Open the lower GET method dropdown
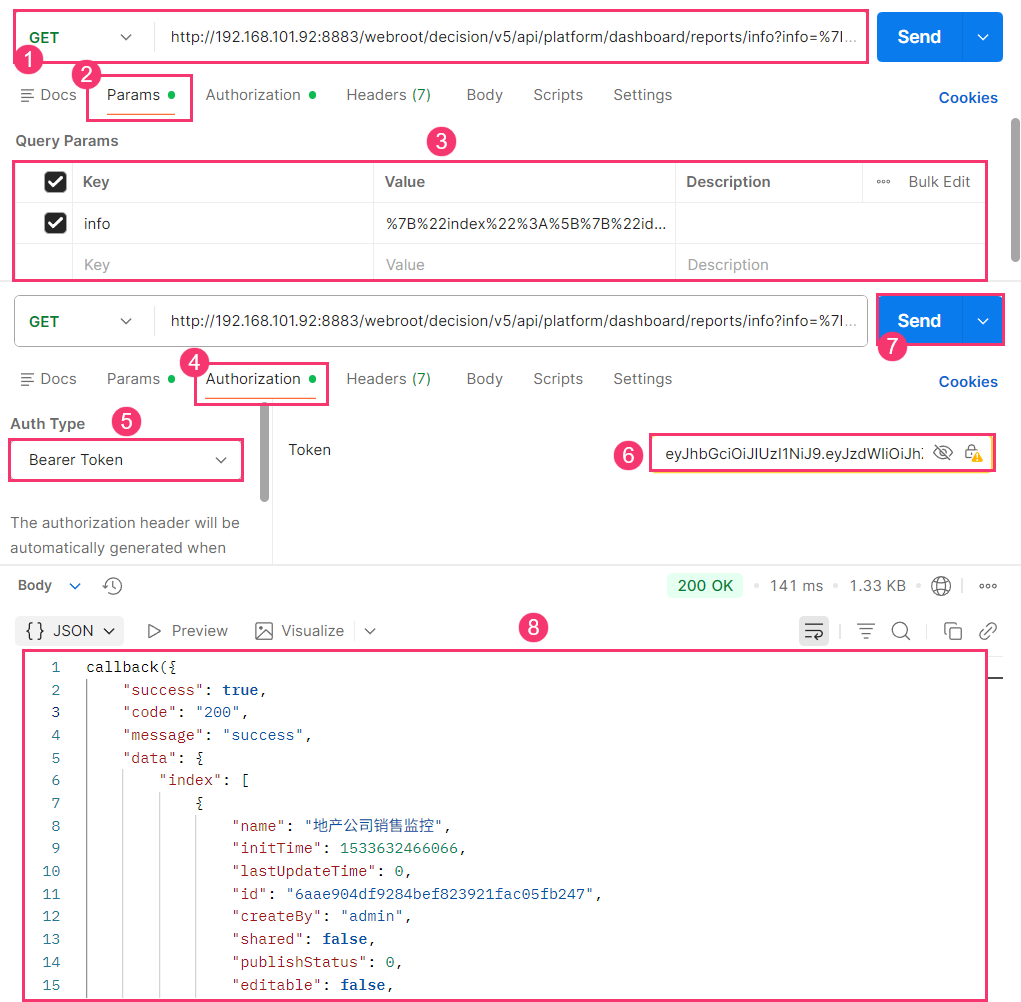This screenshot has width=1021, height=1002. (81, 321)
